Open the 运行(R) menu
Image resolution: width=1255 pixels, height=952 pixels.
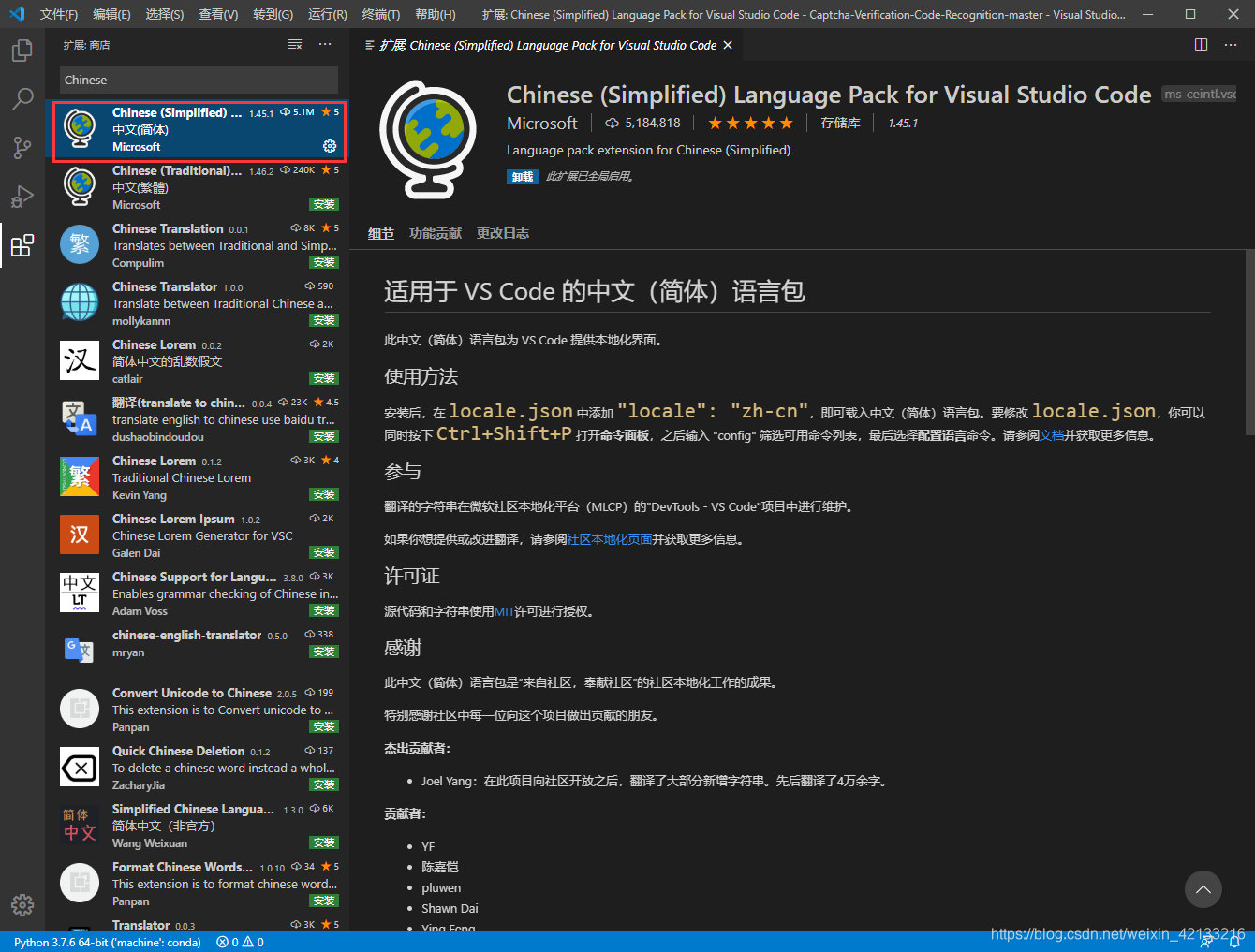[327, 14]
